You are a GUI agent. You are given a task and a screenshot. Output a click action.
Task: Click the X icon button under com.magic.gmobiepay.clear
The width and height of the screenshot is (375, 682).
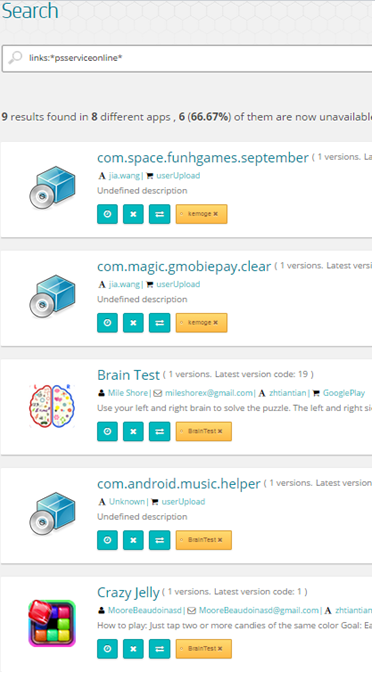click(x=133, y=323)
